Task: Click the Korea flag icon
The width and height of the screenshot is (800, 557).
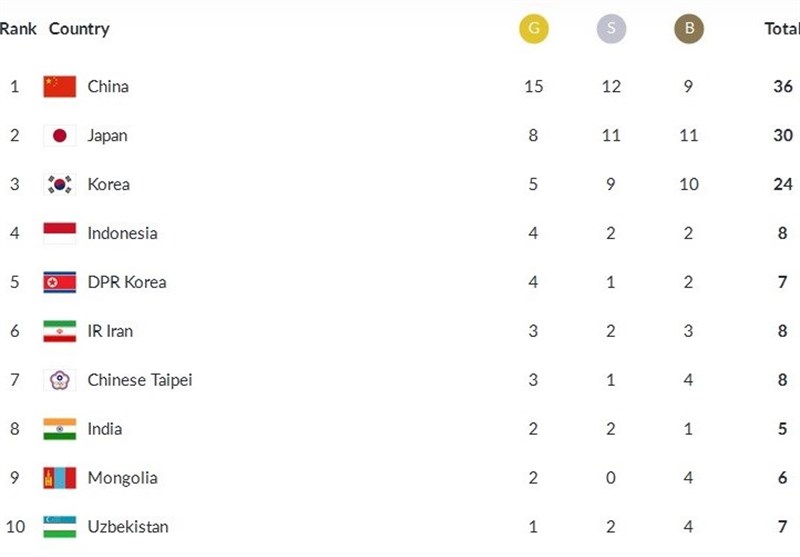Action: [x=60, y=184]
